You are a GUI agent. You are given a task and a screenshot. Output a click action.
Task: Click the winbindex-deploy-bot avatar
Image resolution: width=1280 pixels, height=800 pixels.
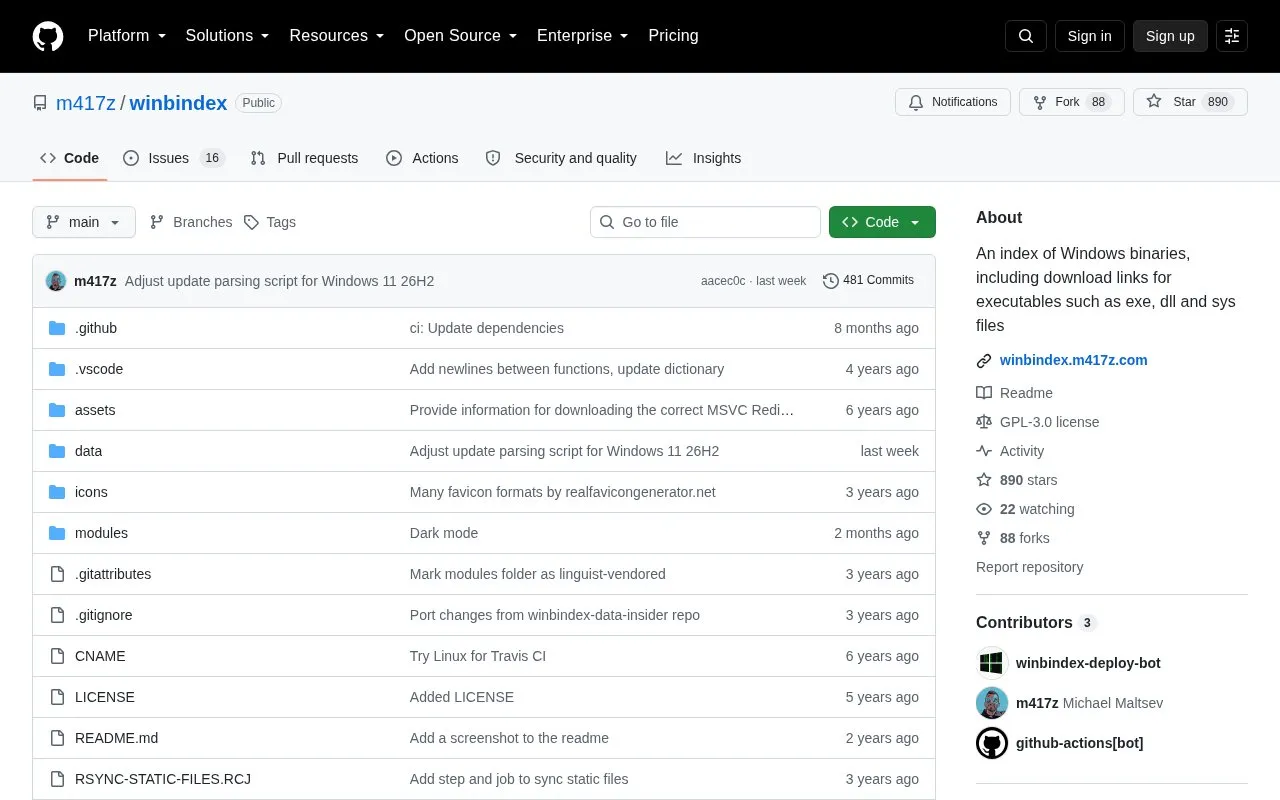(992, 663)
